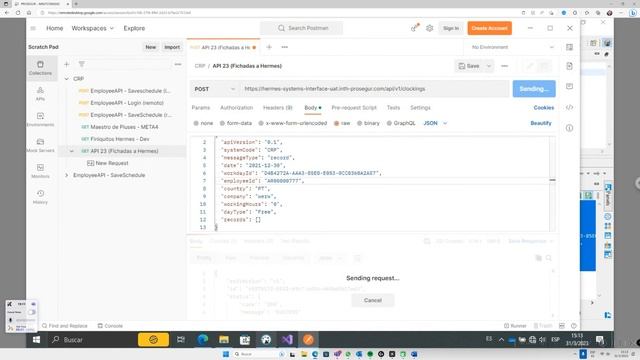Open the code snippet icon in right sidebar

coord(569,107)
